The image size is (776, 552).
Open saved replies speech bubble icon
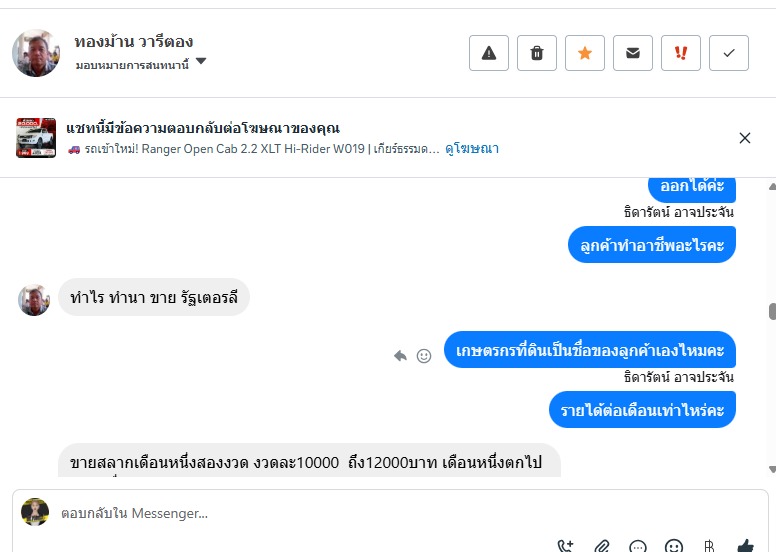tap(637, 546)
